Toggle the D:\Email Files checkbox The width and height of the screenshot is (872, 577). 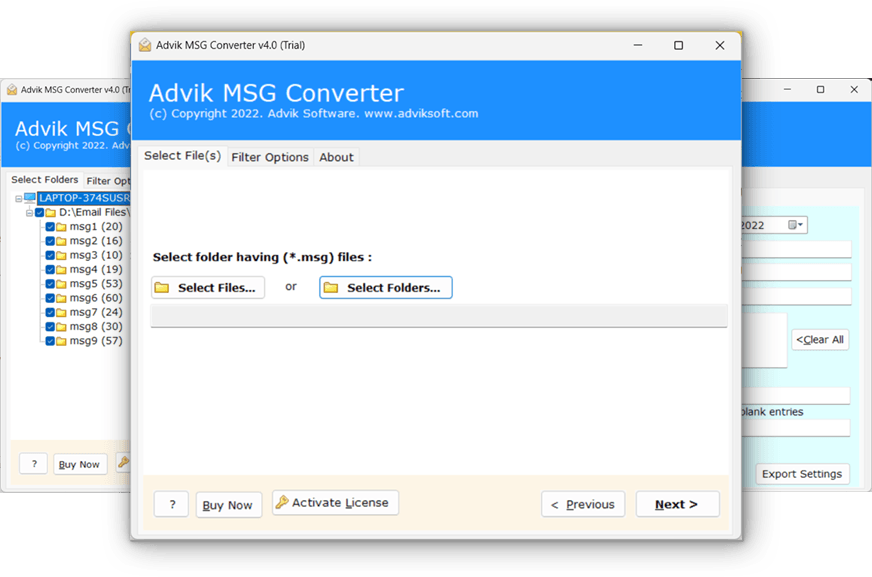point(39,212)
